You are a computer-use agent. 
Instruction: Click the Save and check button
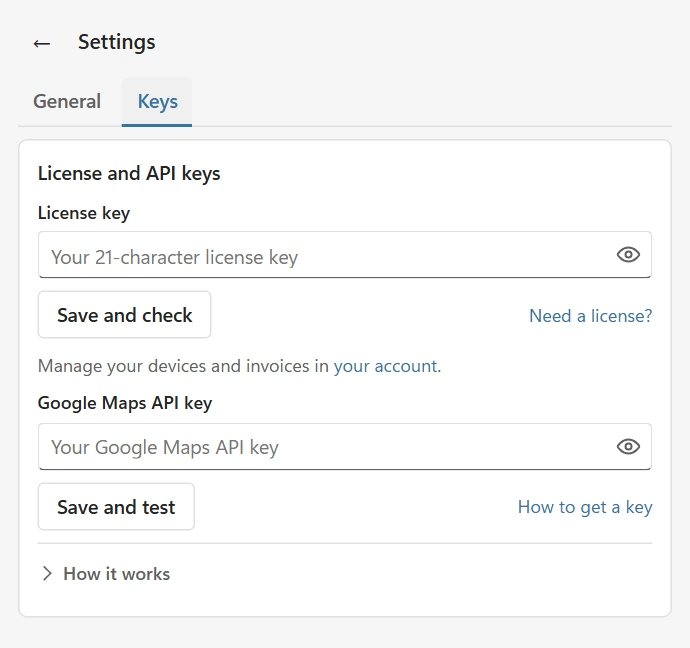(125, 315)
